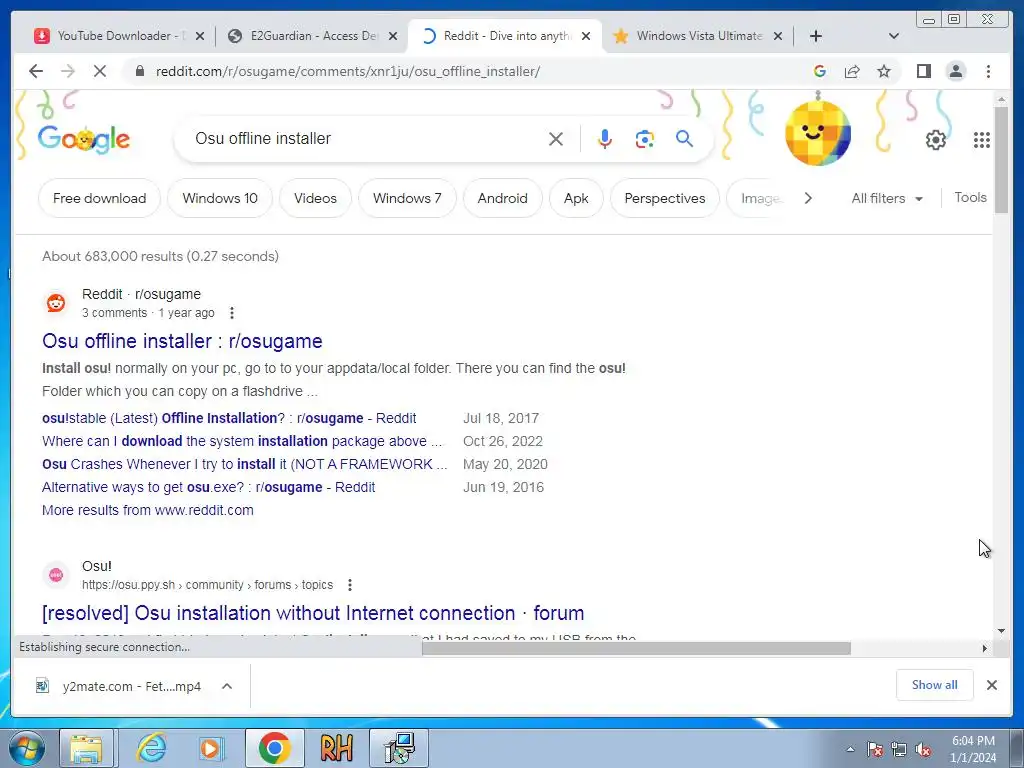Click the muted volume tray icon
The width and height of the screenshot is (1024, 768).
click(x=923, y=749)
